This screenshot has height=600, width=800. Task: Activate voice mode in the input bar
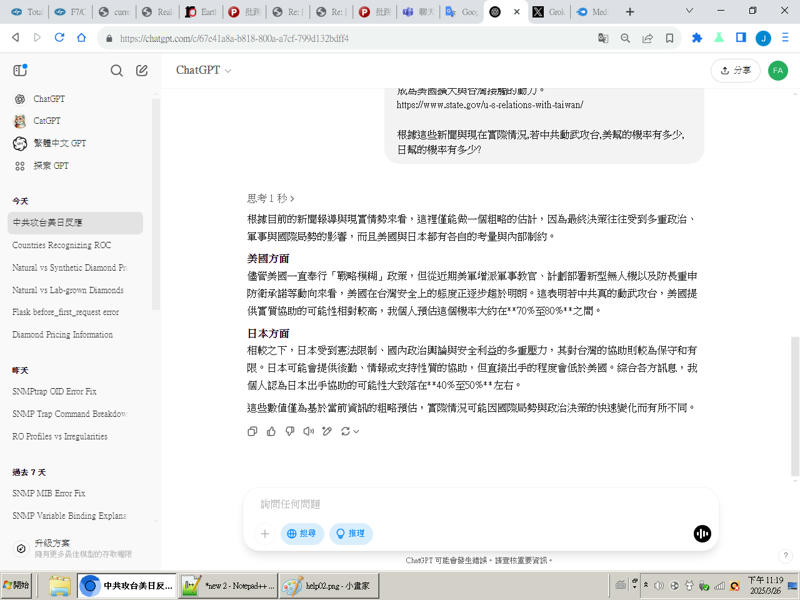coord(703,534)
